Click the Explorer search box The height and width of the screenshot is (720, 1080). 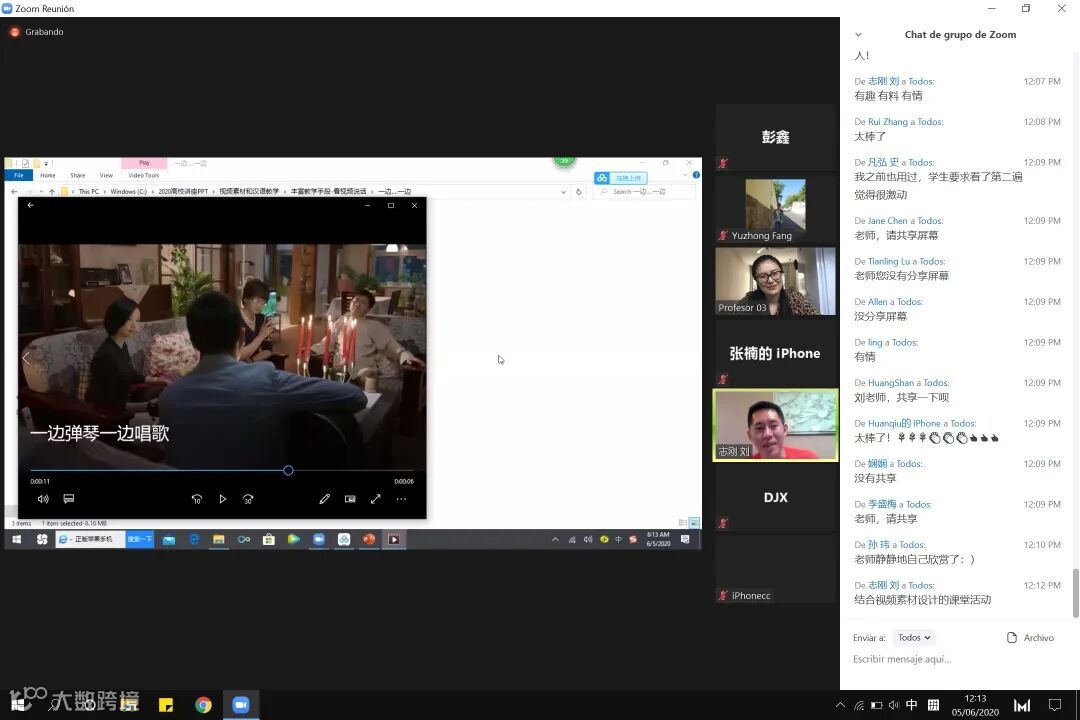pyautogui.click(x=644, y=192)
